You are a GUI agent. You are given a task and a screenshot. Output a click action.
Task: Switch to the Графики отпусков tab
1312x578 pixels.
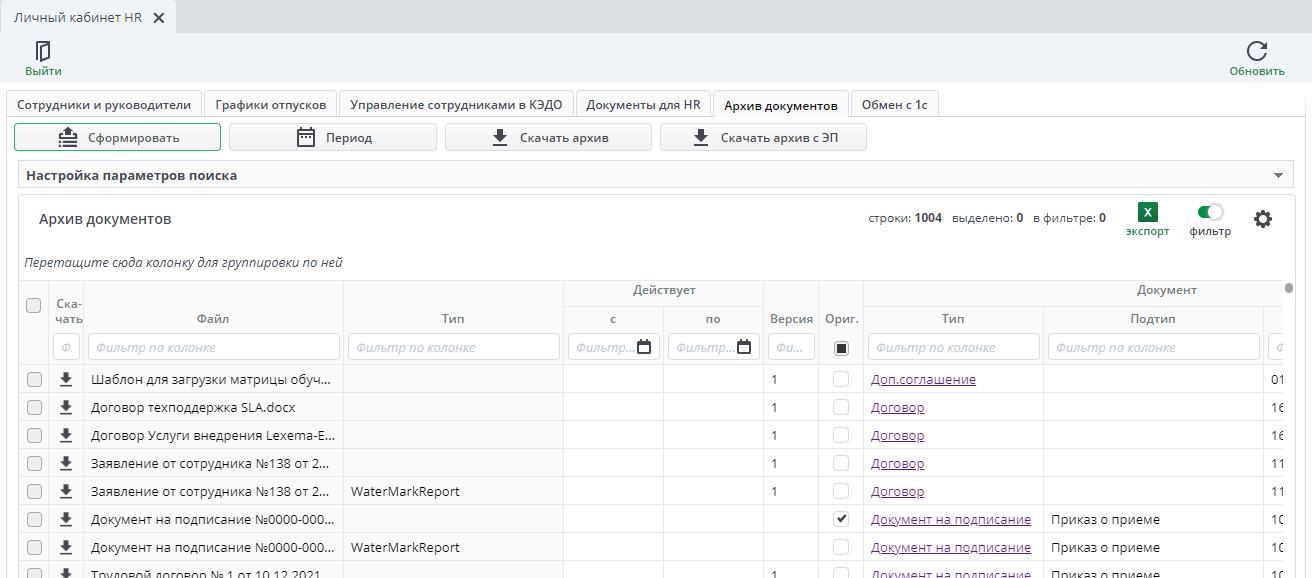[270, 105]
